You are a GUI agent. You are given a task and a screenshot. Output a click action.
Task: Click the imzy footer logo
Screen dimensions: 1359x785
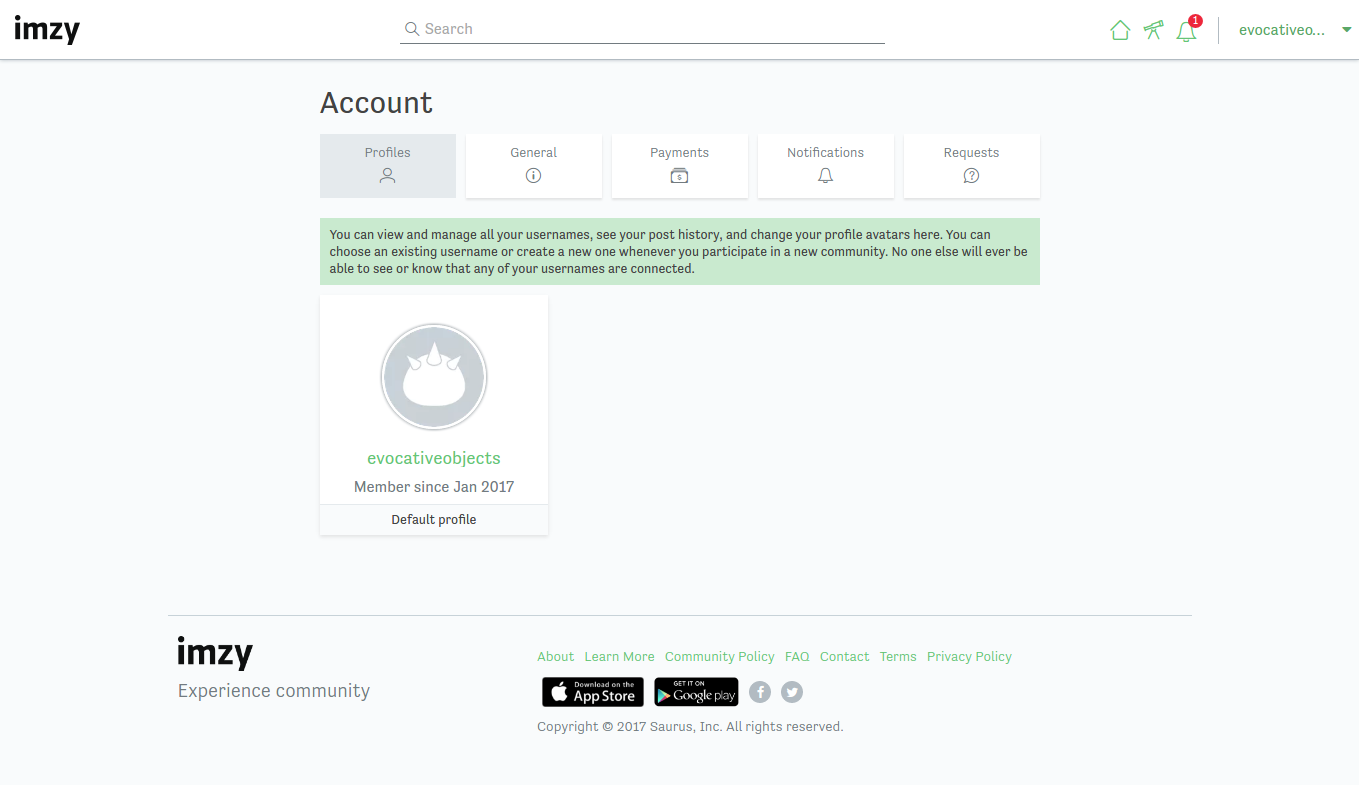click(x=215, y=653)
